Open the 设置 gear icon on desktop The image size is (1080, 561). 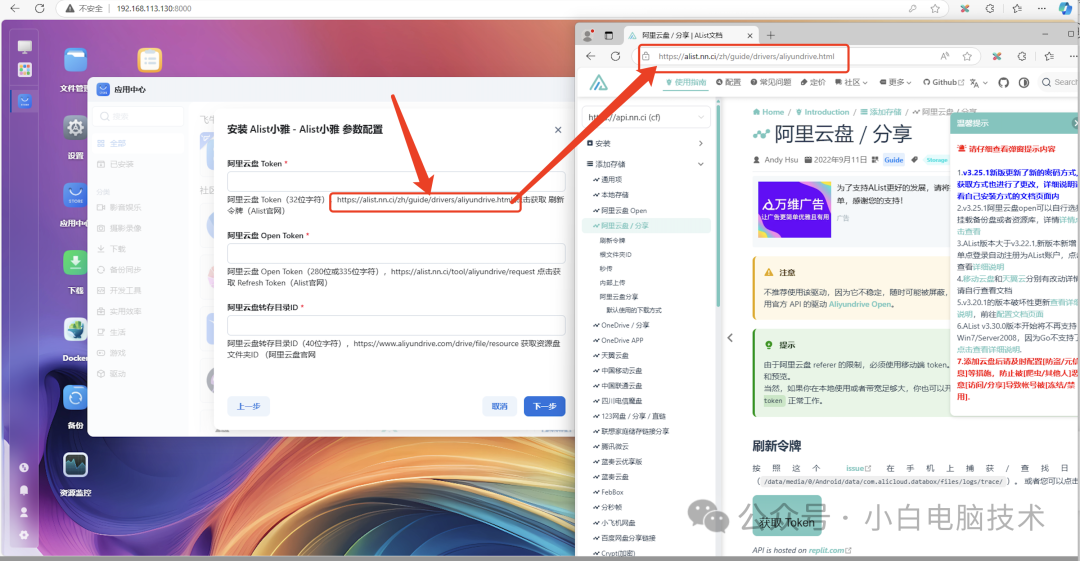point(75,128)
